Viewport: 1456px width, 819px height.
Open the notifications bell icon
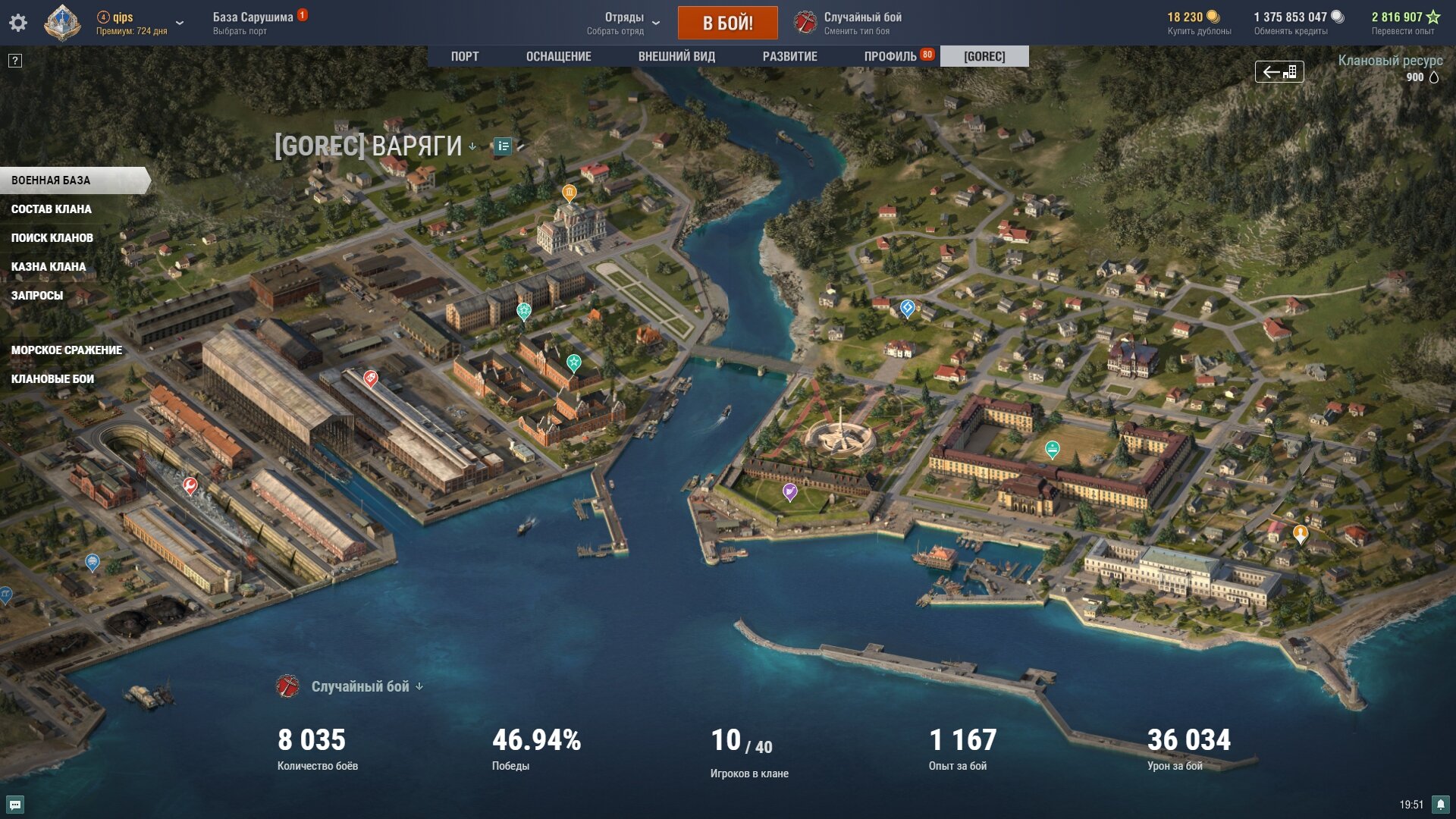(x=1440, y=805)
